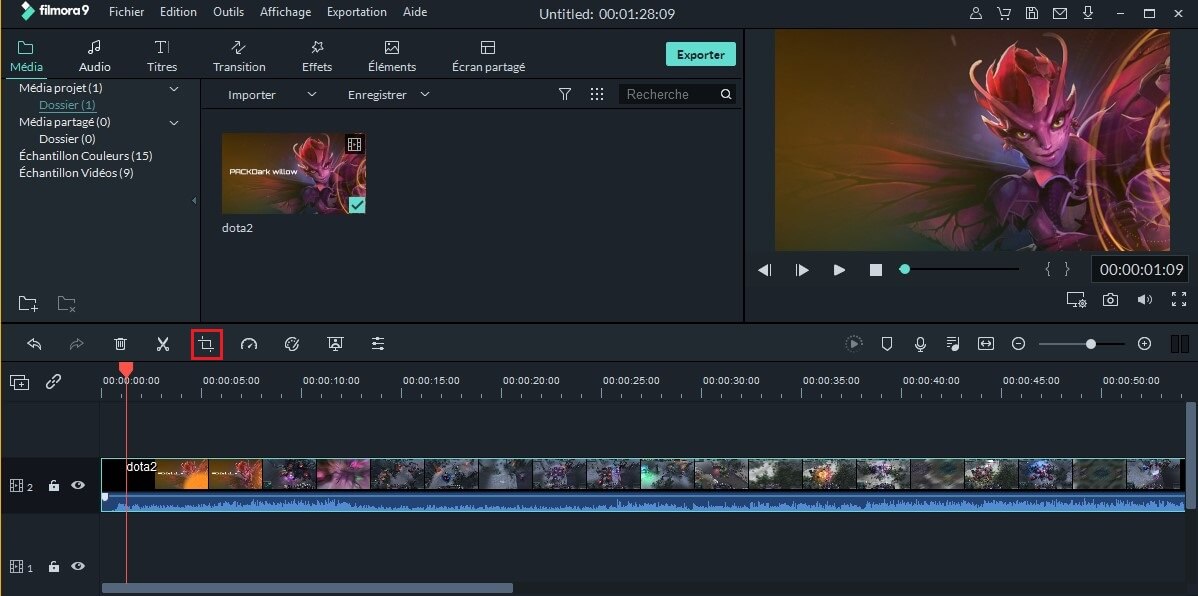Click zoom to fit timeline icon
This screenshot has height=596, width=1198.
click(986, 344)
